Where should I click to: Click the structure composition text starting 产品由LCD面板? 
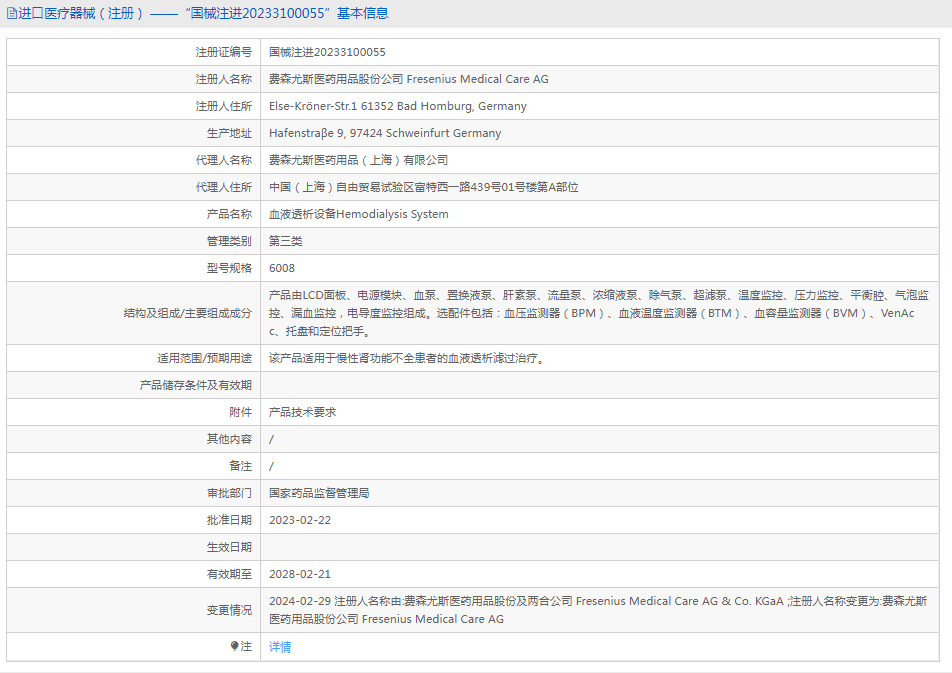(x=599, y=313)
